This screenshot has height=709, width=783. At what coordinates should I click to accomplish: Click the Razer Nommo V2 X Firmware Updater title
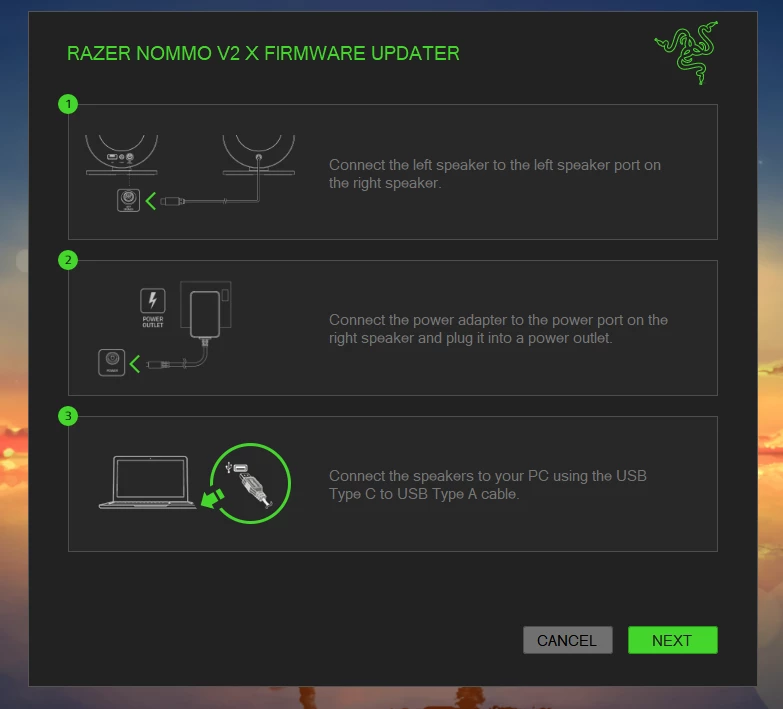coord(263,53)
